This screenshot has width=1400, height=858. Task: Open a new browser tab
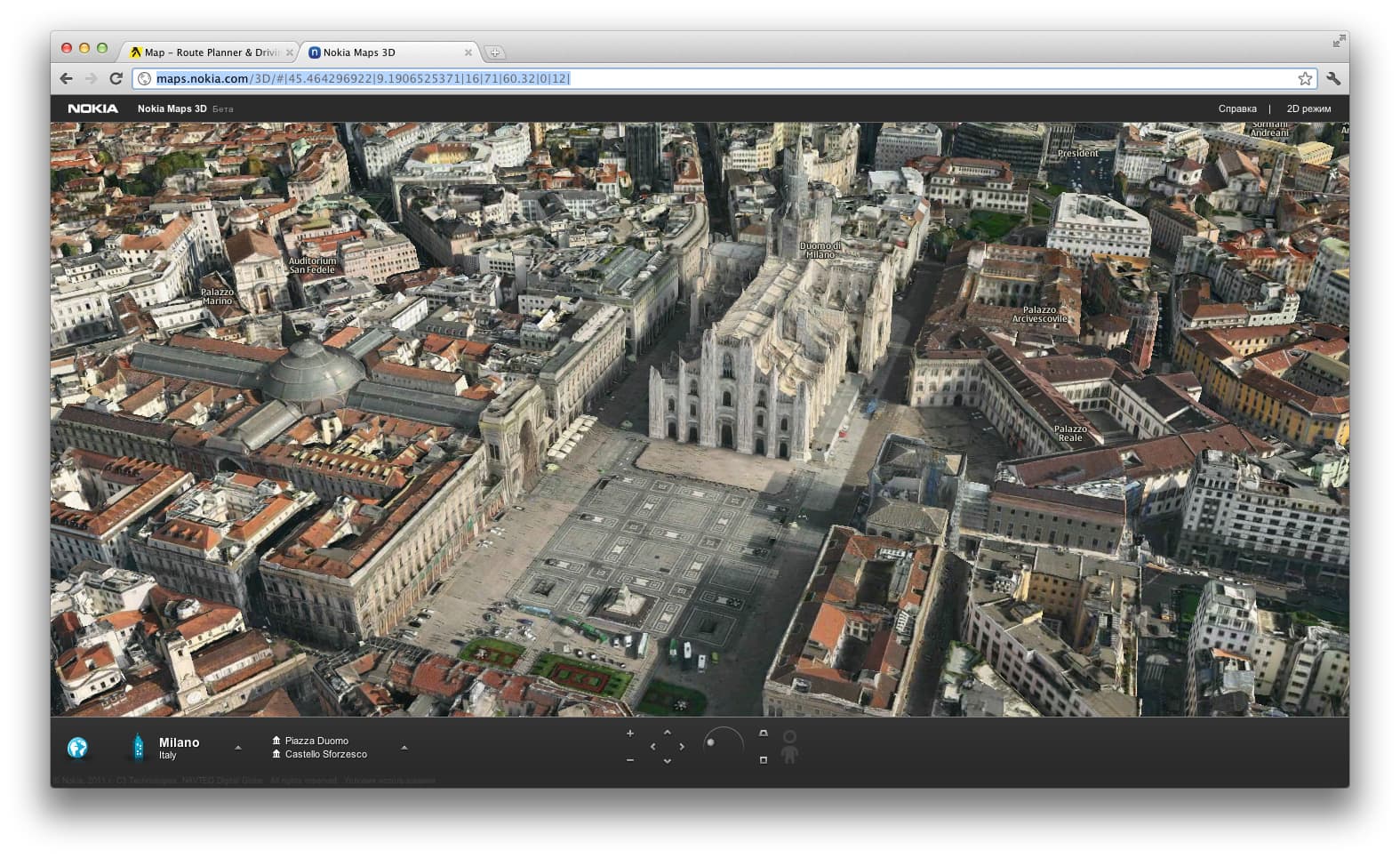(495, 52)
